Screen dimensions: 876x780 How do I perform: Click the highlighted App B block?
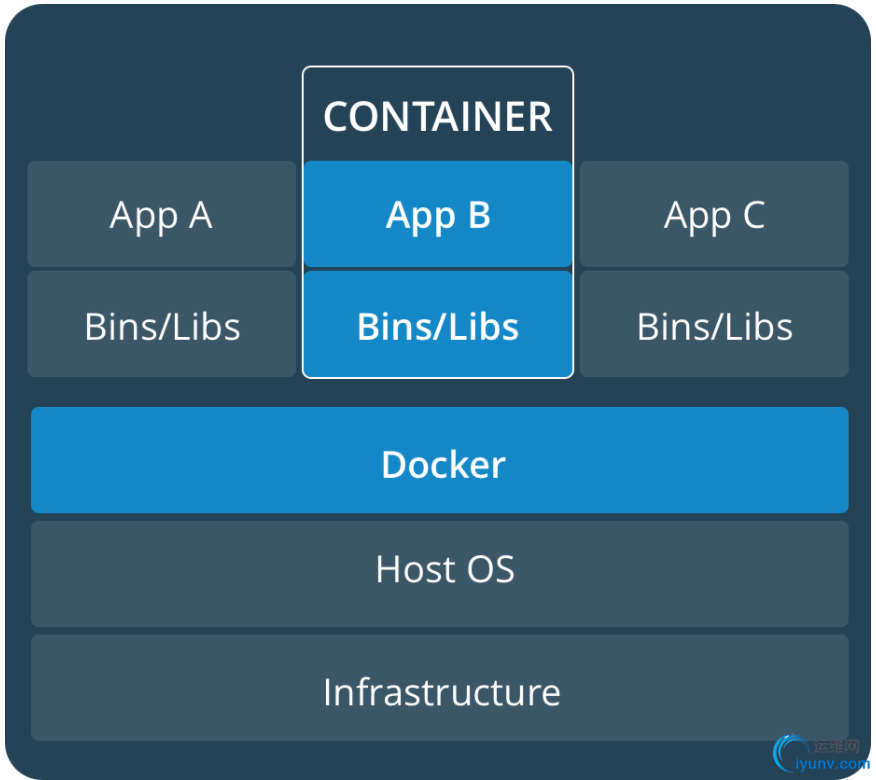(x=438, y=214)
